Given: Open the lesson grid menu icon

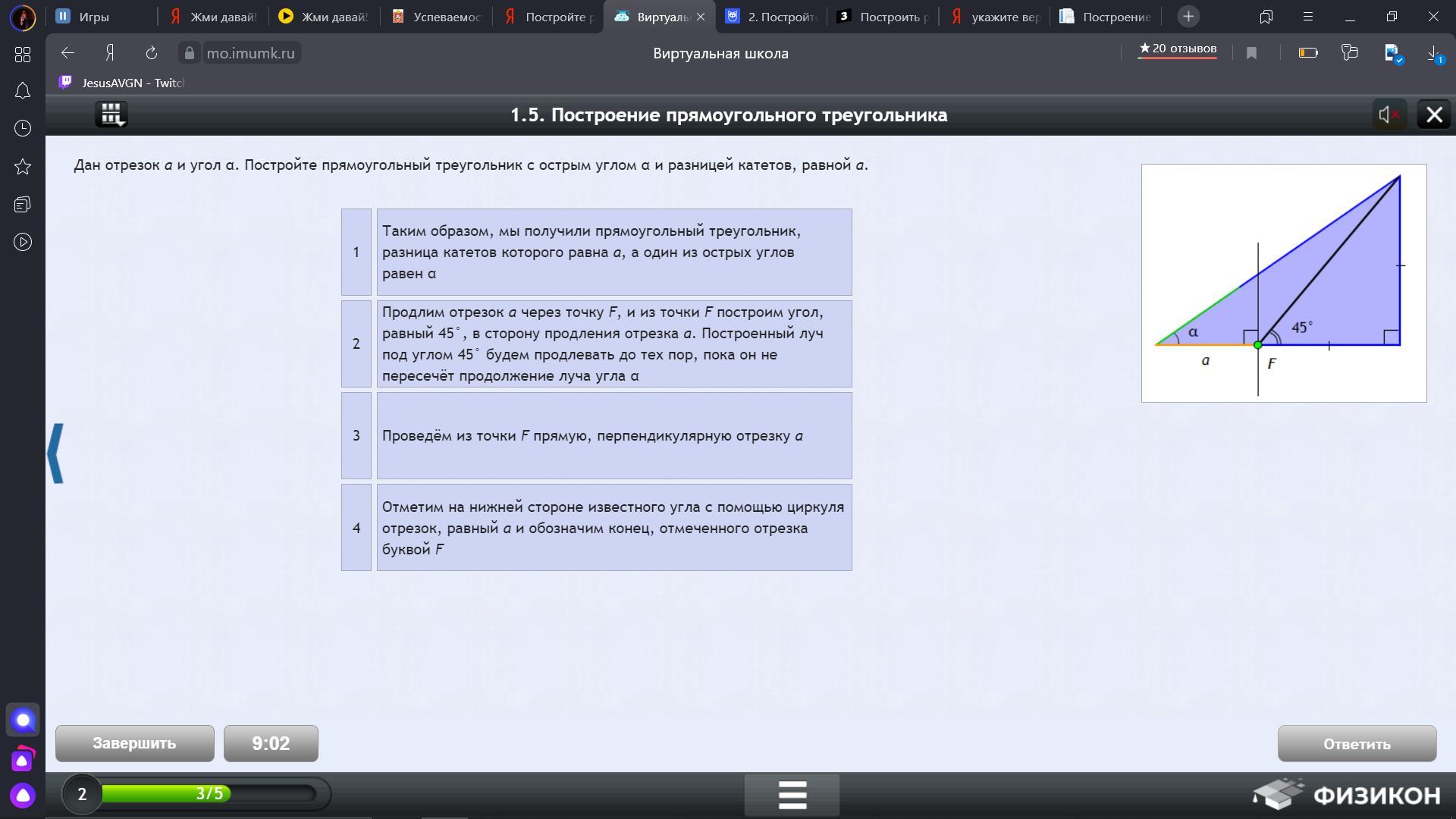Looking at the screenshot, I should pyautogui.click(x=111, y=115).
